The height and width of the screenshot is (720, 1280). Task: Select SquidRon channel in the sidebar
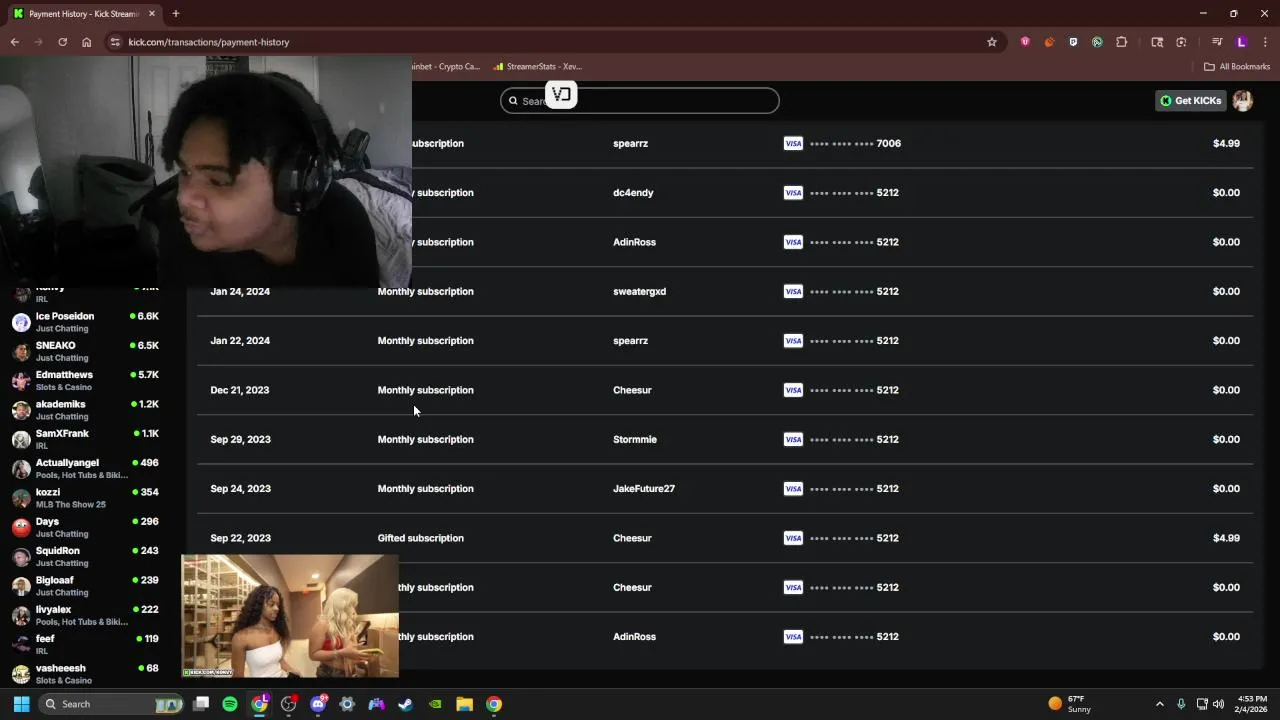click(86, 556)
